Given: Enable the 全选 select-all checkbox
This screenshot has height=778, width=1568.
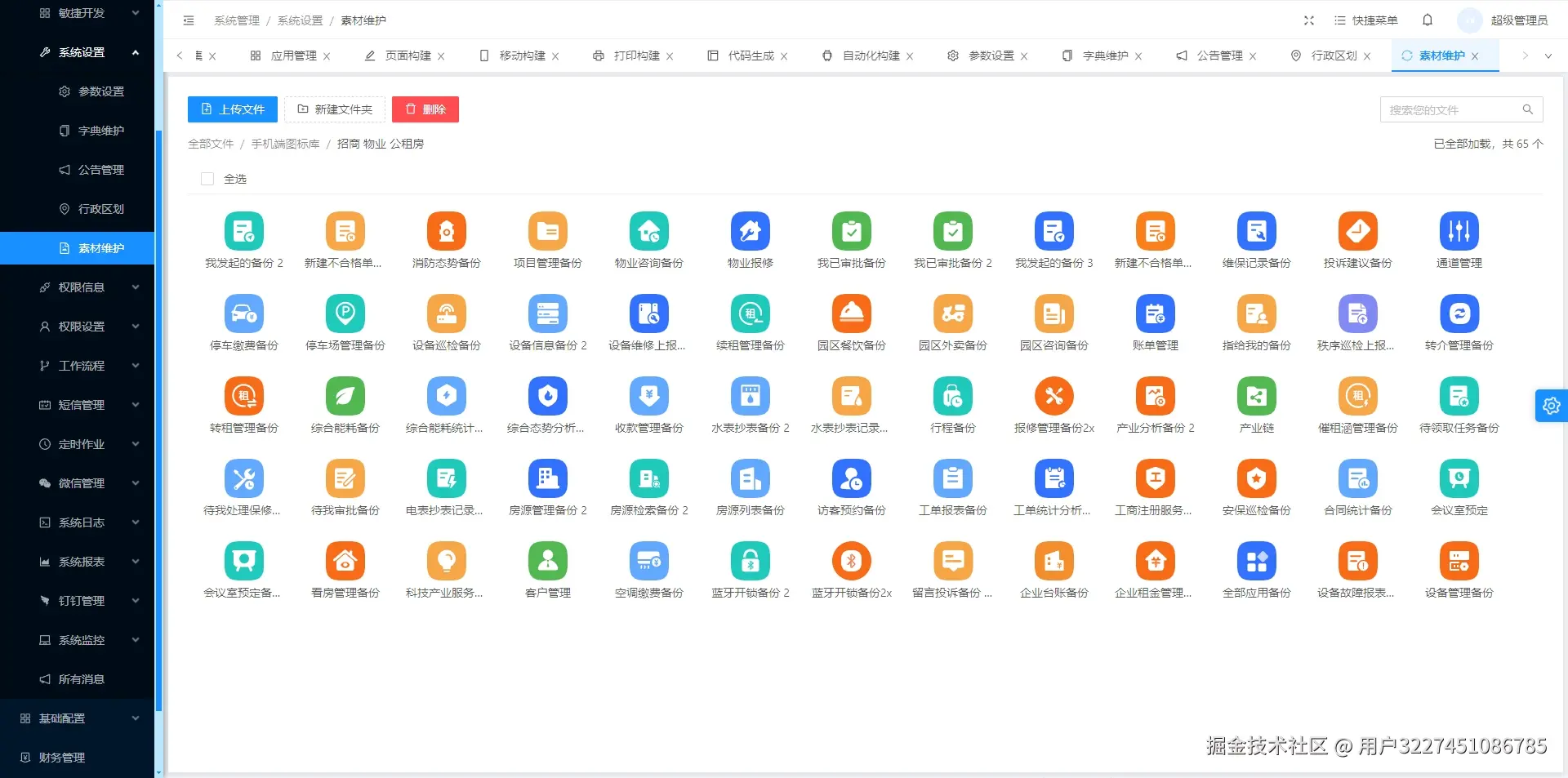Looking at the screenshot, I should [207, 178].
